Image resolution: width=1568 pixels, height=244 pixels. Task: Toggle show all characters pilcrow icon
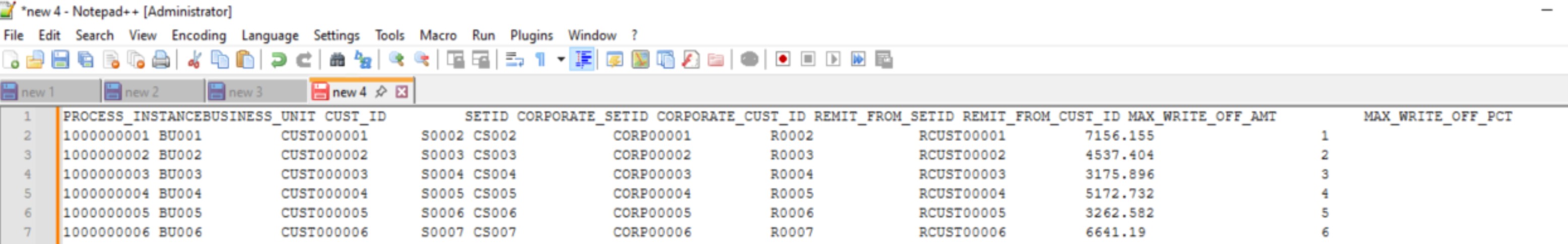click(x=540, y=59)
